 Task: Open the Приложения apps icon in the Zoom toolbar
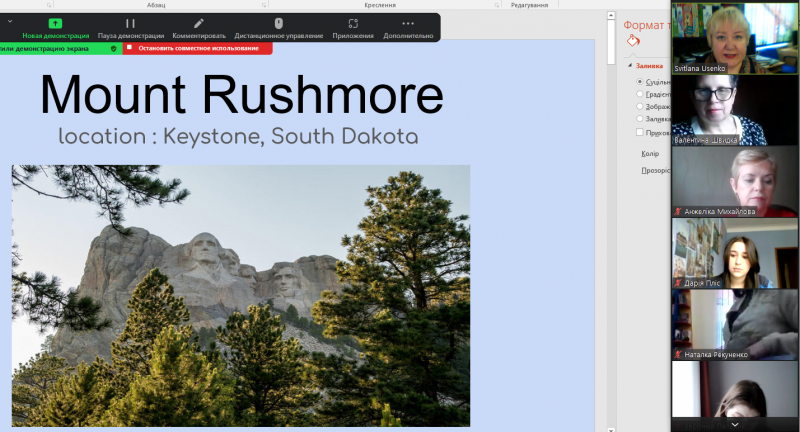tap(353, 23)
